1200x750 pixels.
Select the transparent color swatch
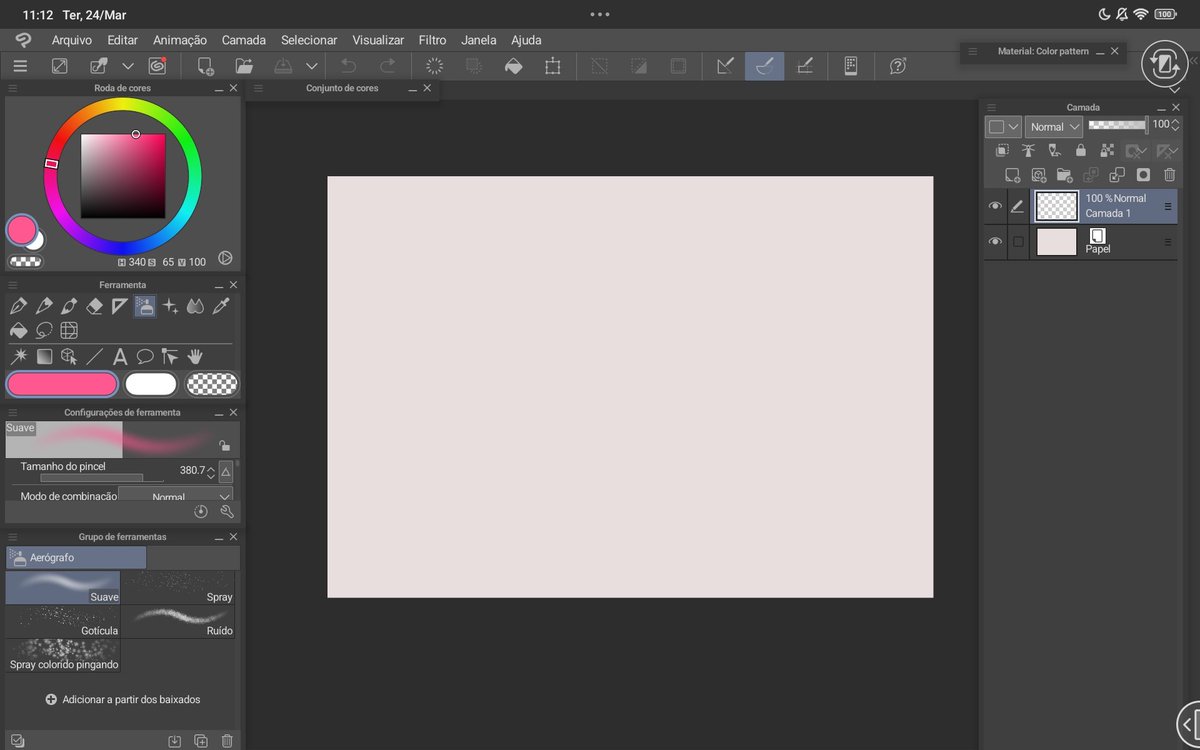[212, 384]
